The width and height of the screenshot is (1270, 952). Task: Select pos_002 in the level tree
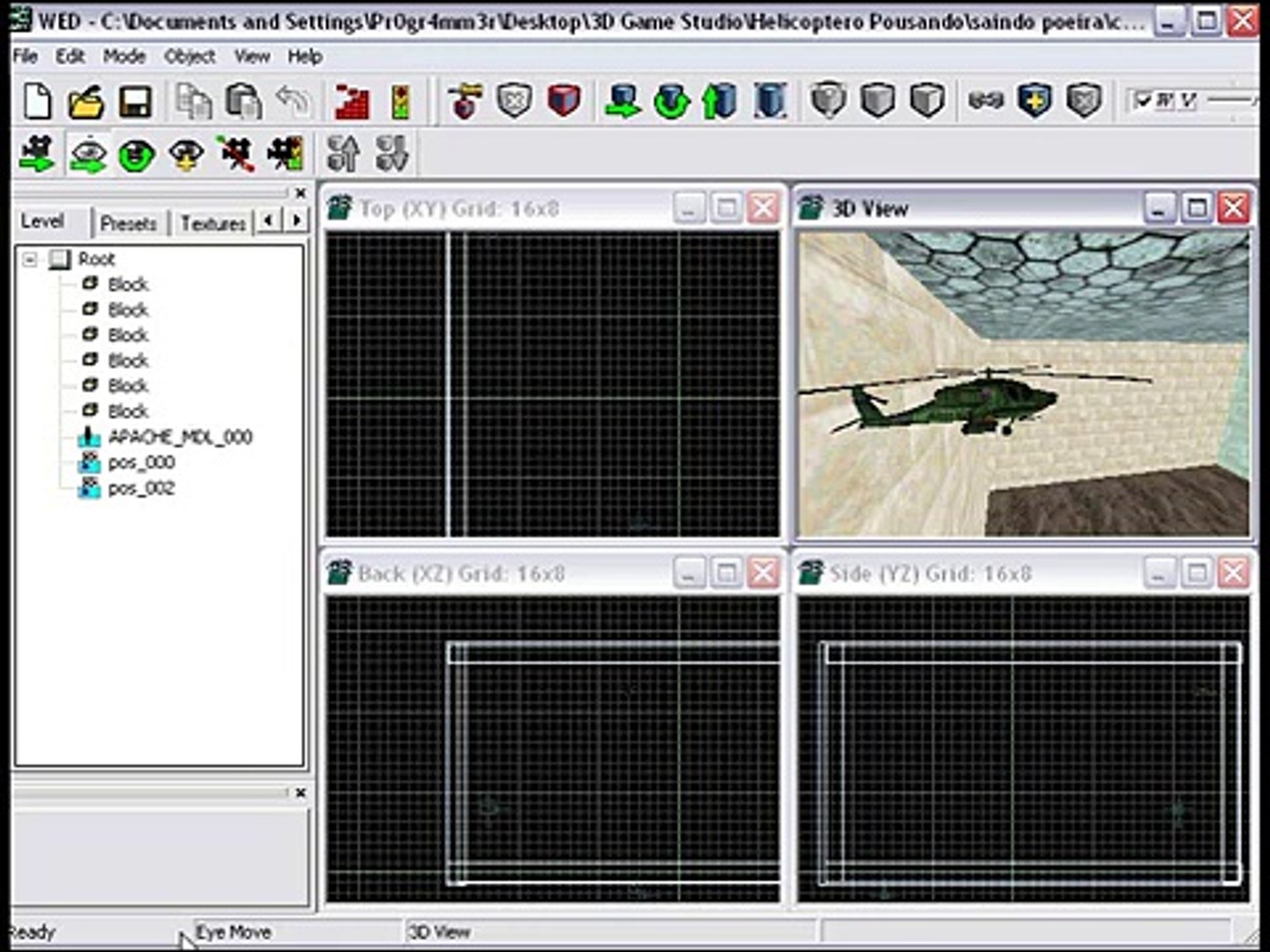(141, 488)
